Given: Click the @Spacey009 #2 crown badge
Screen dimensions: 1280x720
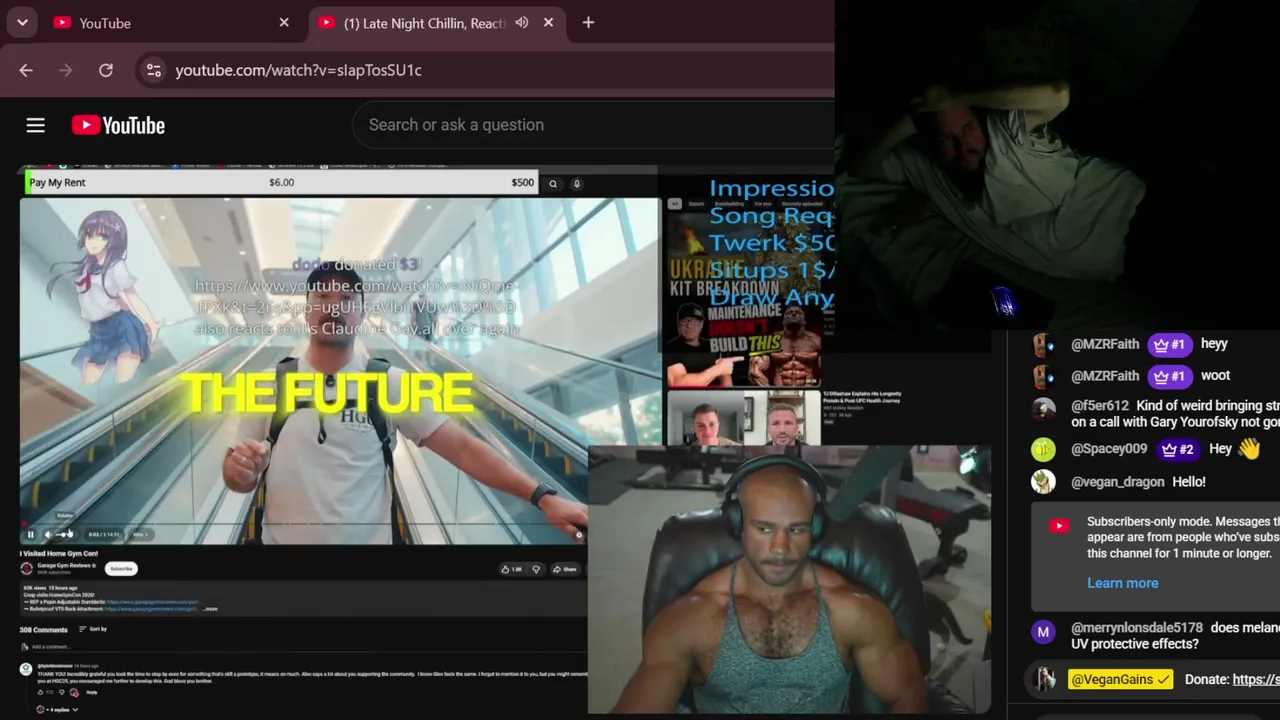Looking at the screenshot, I should 1177,449.
